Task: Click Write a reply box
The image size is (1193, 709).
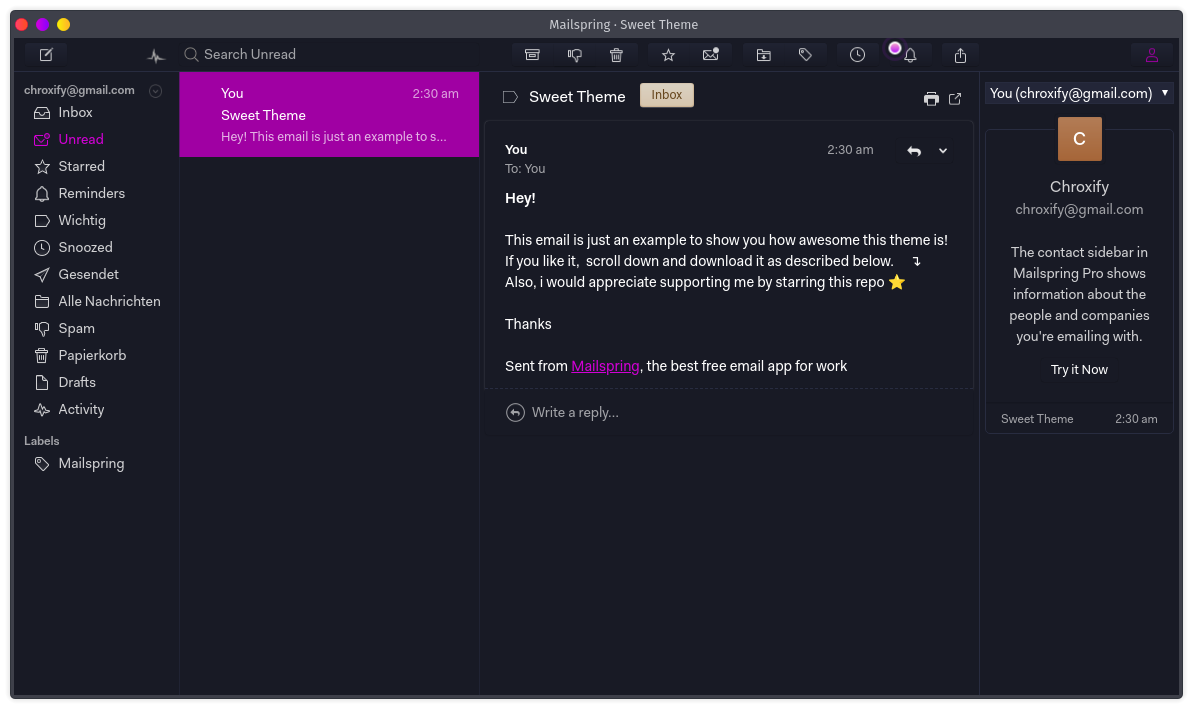Action: tap(728, 412)
